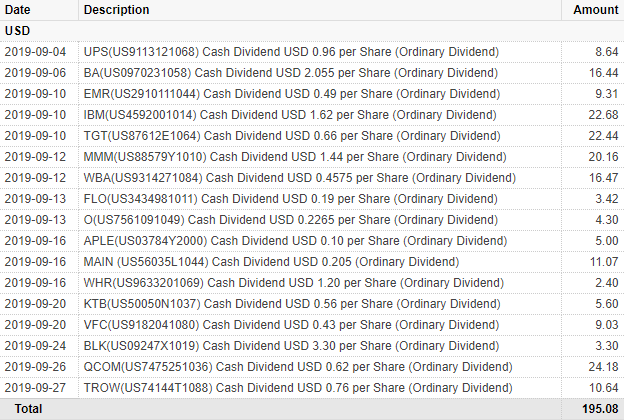Select the WBA dividend amount 16.47

tap(603, 178)
